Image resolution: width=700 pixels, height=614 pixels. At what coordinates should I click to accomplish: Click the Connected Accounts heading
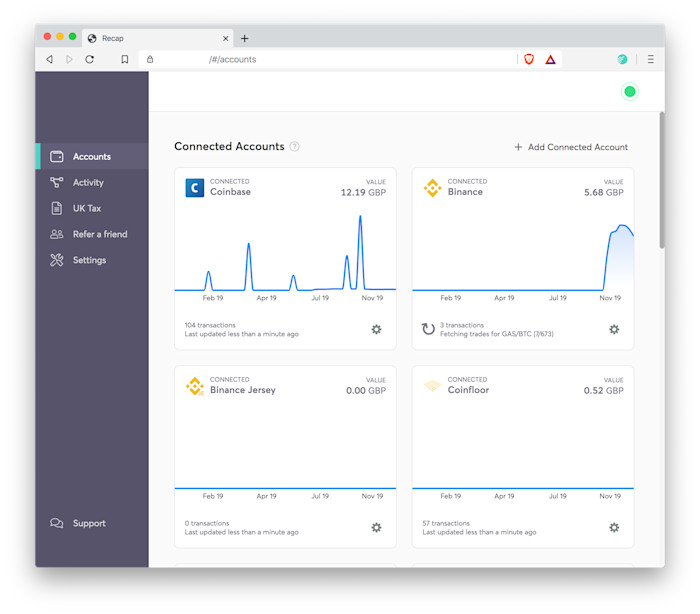pos(229,146)
